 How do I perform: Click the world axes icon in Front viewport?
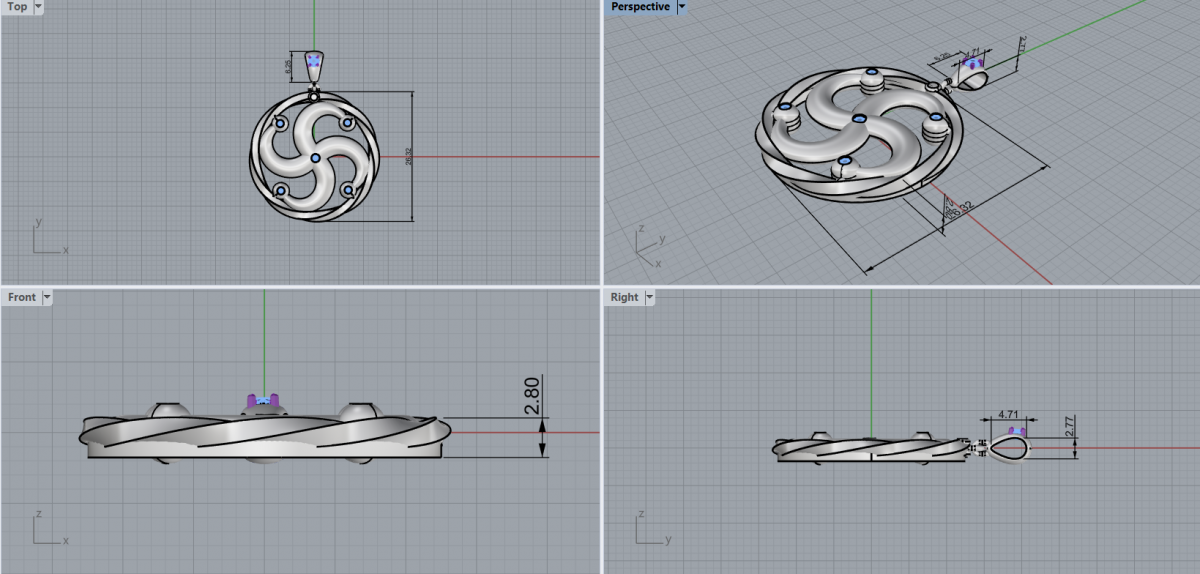point(48,528)
